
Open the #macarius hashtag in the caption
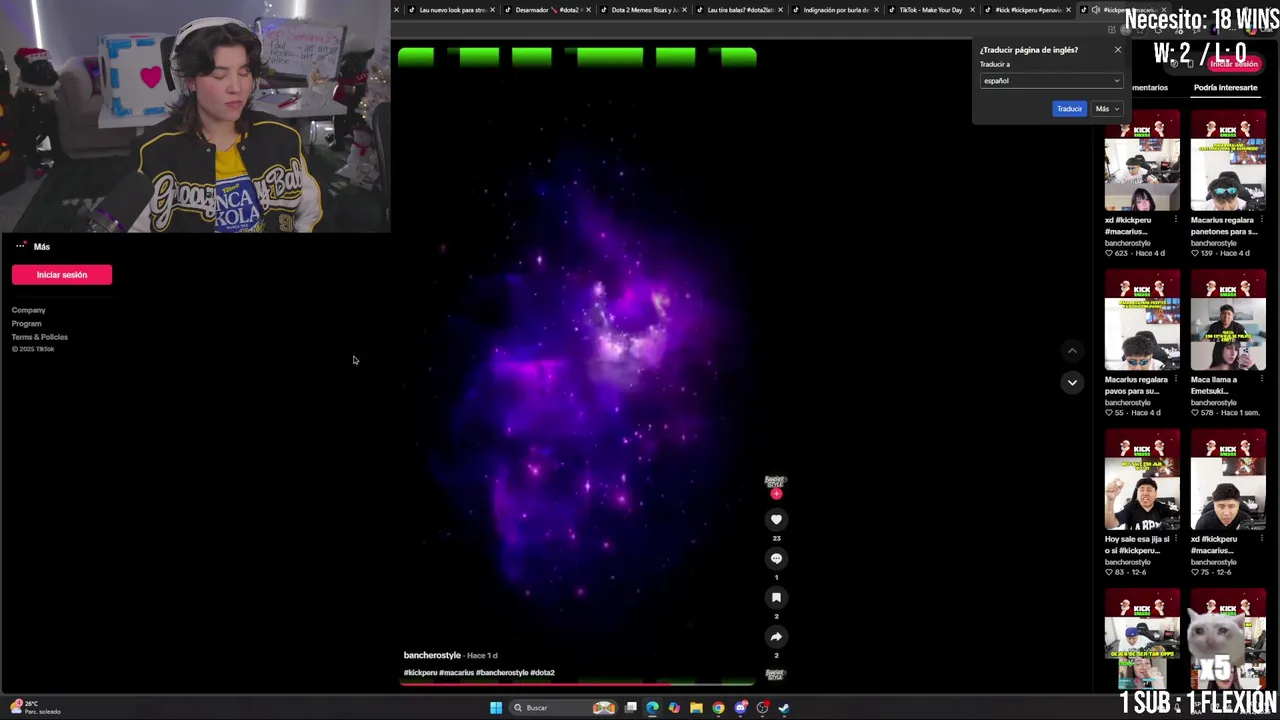[456, 673]
